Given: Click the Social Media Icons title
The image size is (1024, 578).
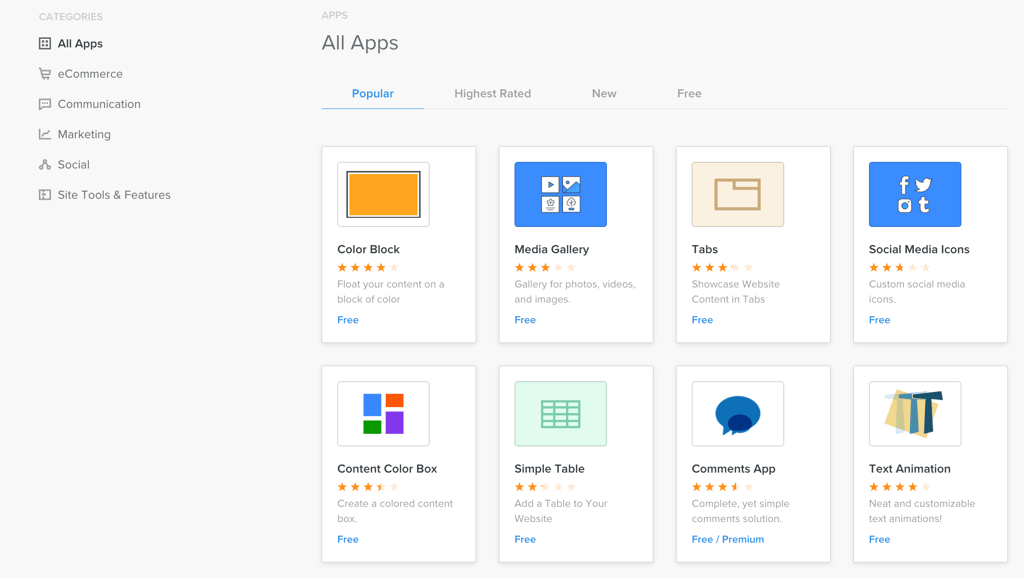Looking at the screenshot, I should coord(919,249).
